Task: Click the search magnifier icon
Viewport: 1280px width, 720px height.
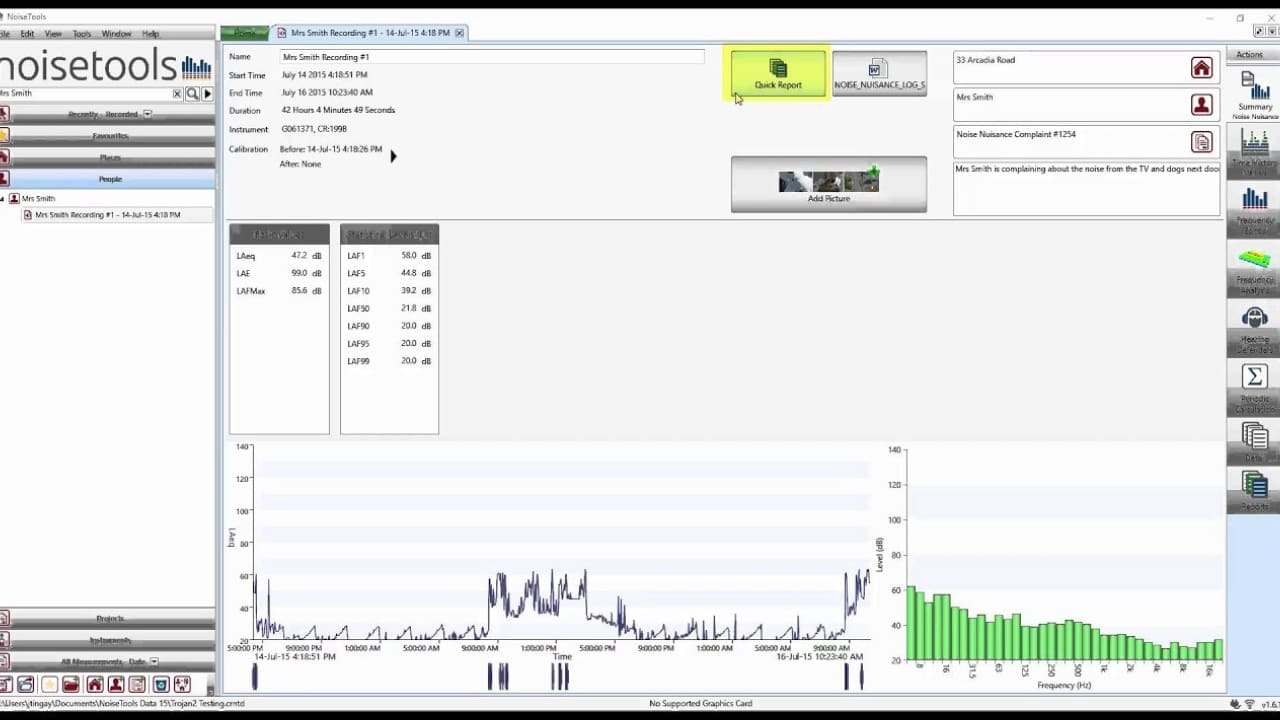Action: (x=192, y=93)
